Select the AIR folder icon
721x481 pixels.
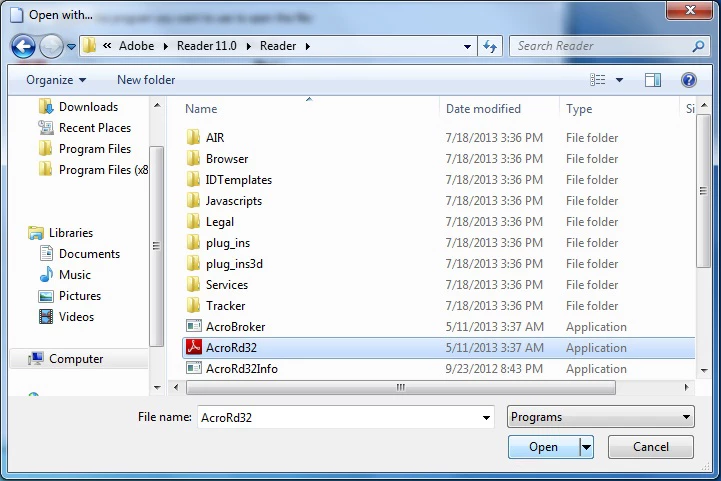coord(194,137)
